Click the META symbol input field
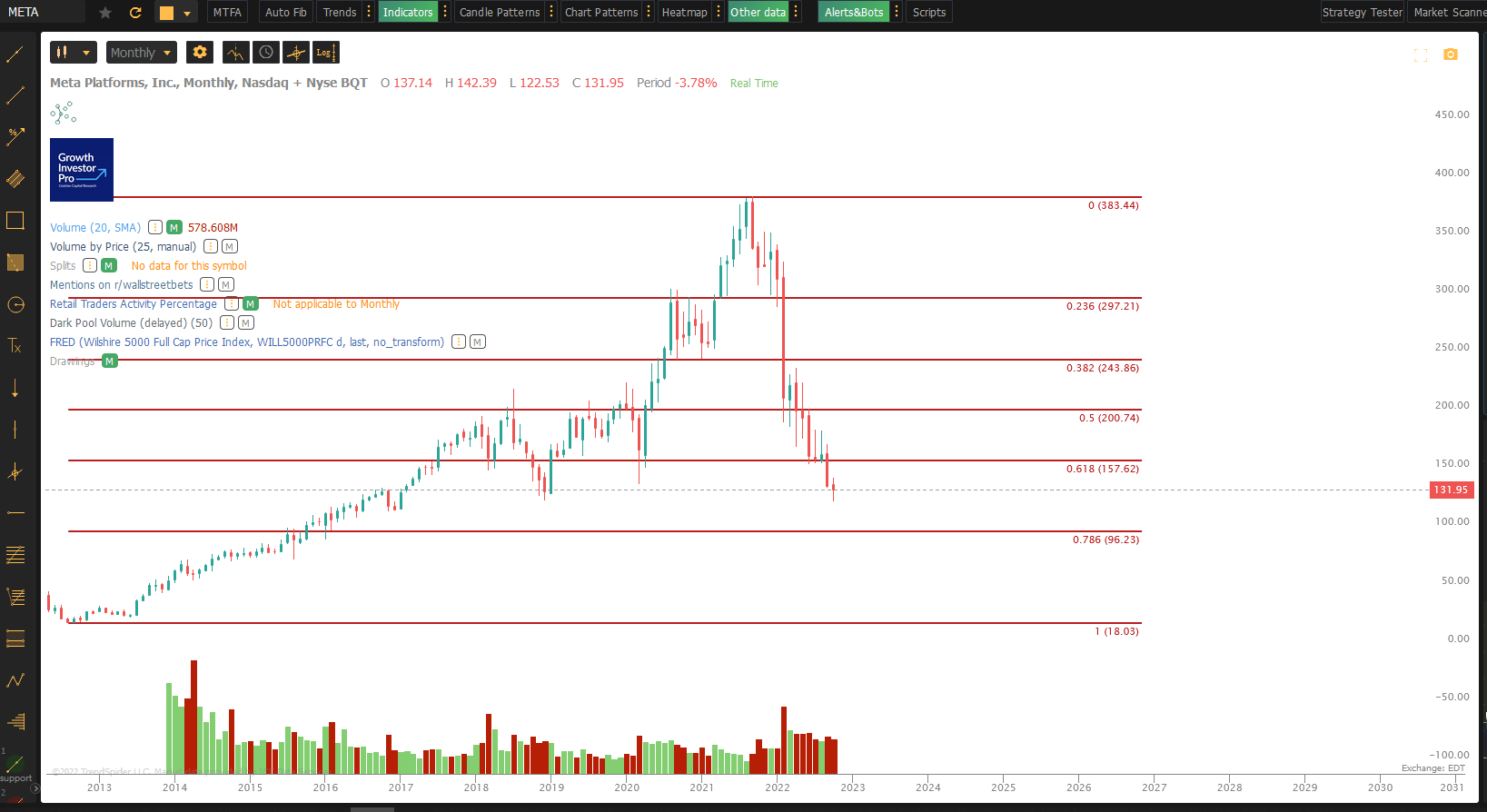The height and width of the screenshot is (812, 1487). (x=43, y=12)
